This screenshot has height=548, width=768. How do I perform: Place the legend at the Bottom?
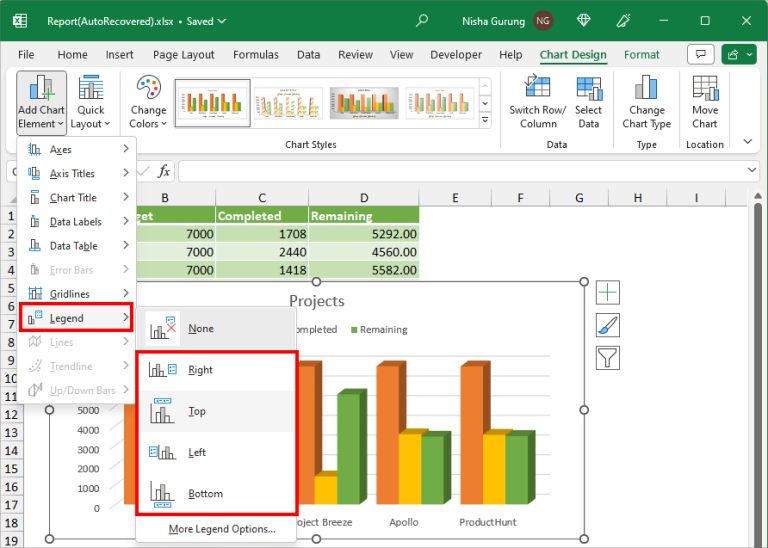click(216, 494)
